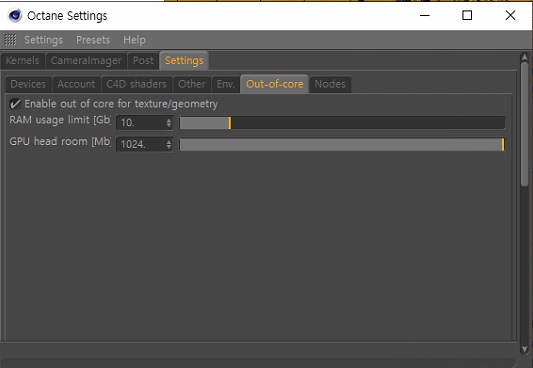
Task: Click the RAM usage limit [Gb] label
Action: 60,120
